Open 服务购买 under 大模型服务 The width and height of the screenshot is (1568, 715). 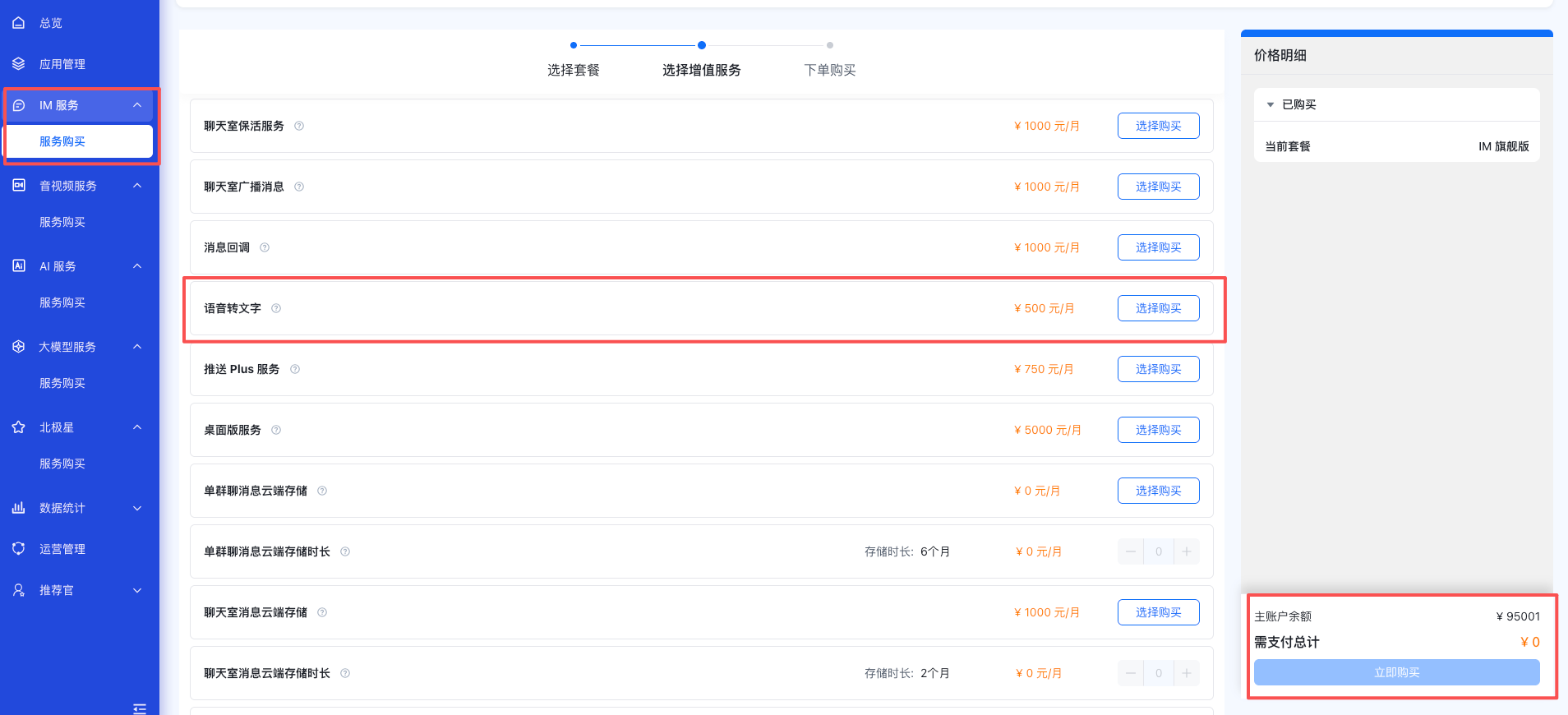(x=62, y=383)
